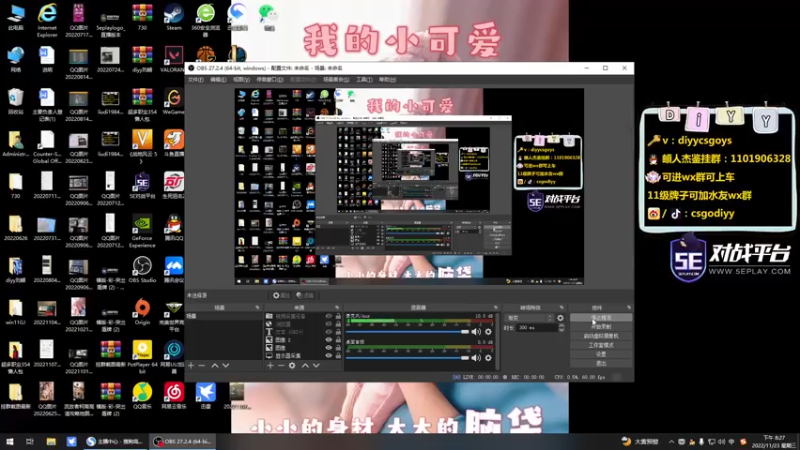Open OBS 设置 settings button
The width and height of the screenshot is (800, 450).
coord(601,354)
